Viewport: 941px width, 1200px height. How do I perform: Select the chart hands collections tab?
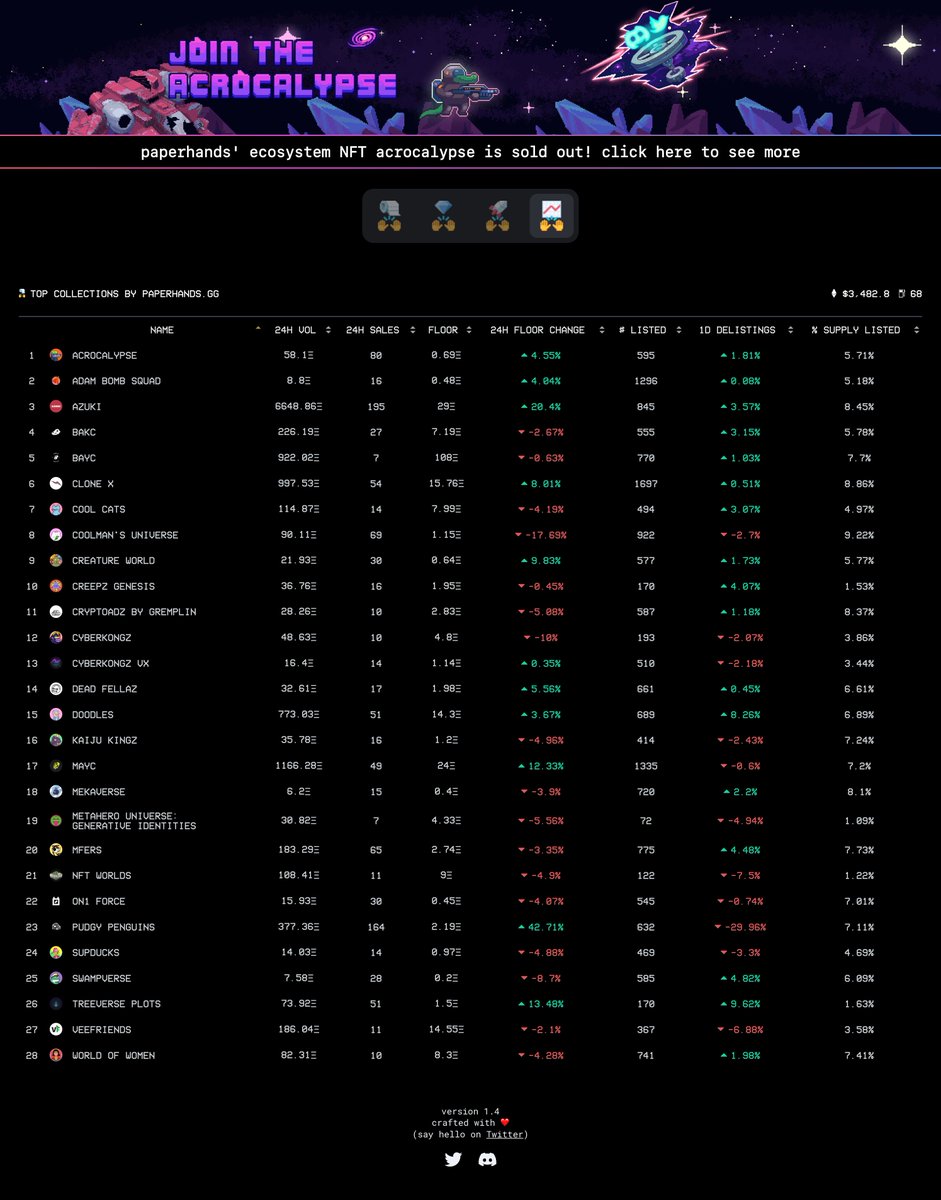tap(552, 215)
